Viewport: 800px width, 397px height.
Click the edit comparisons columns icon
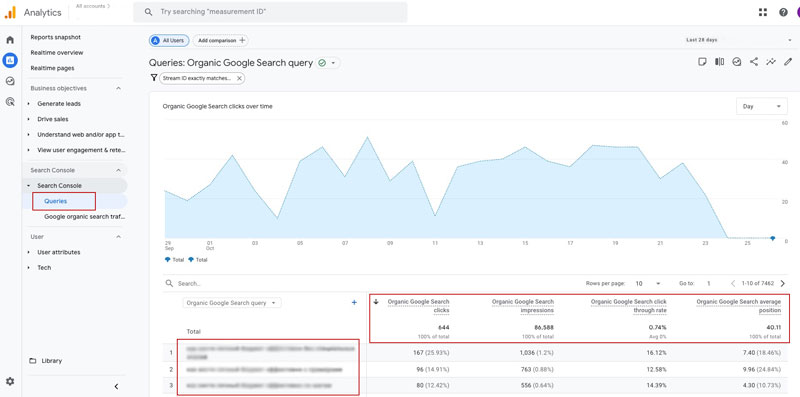719,62
